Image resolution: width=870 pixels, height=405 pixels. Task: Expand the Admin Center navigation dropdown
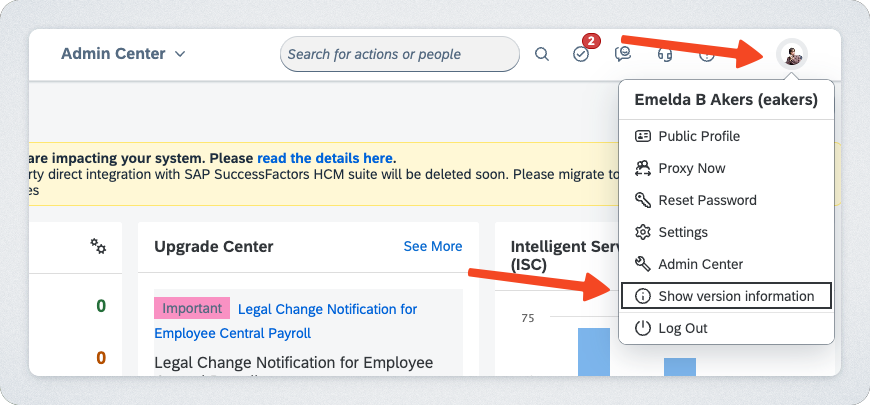point(123,54)
